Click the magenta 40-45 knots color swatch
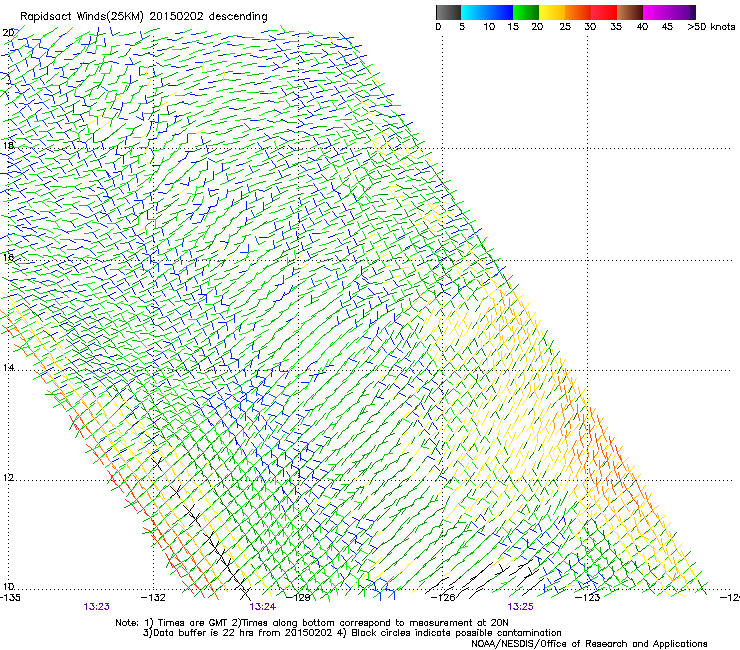The image size is (740, 650). (656, 12)
